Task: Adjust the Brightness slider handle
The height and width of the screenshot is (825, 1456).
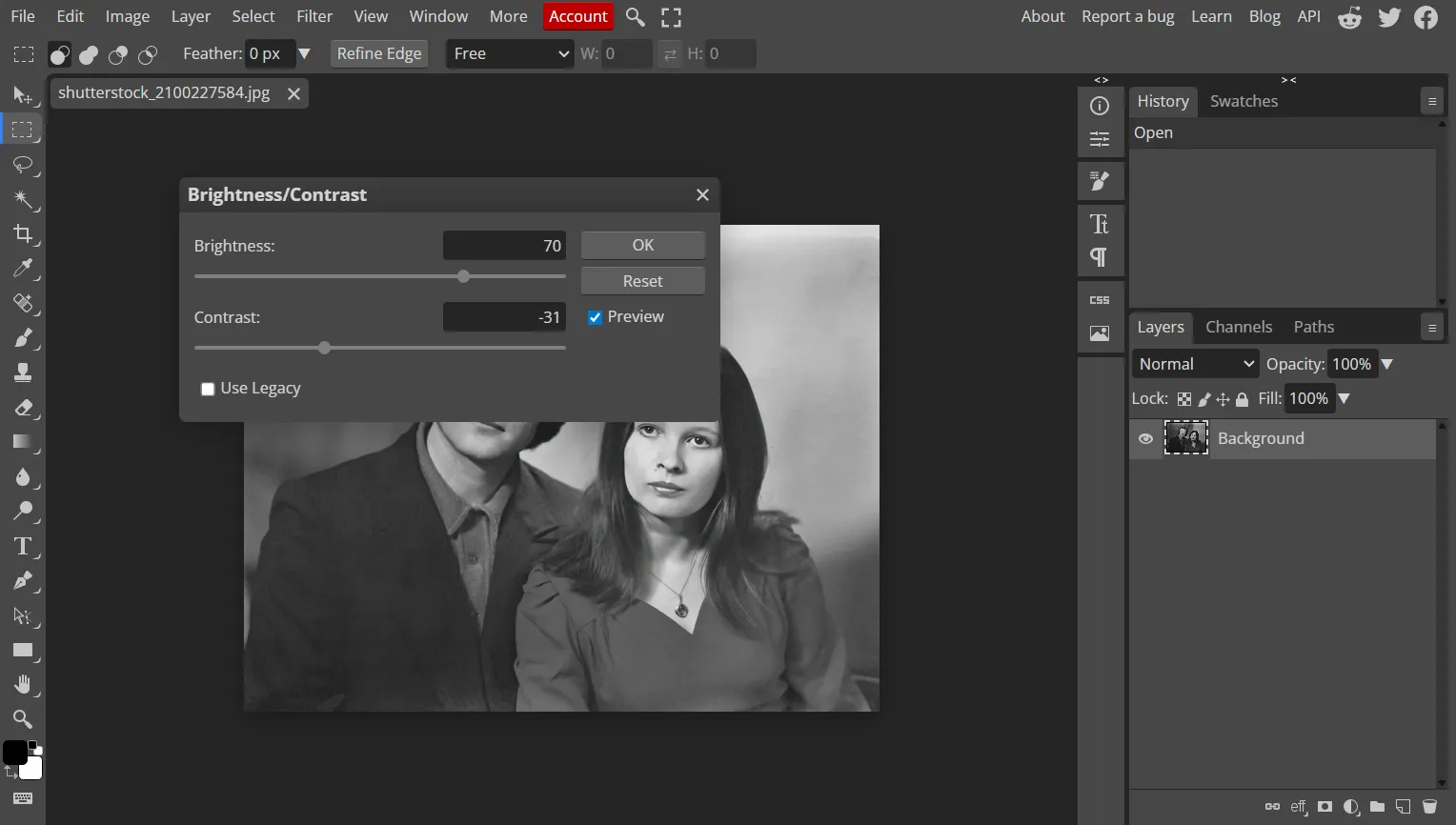Action: (x=464, y=276)
